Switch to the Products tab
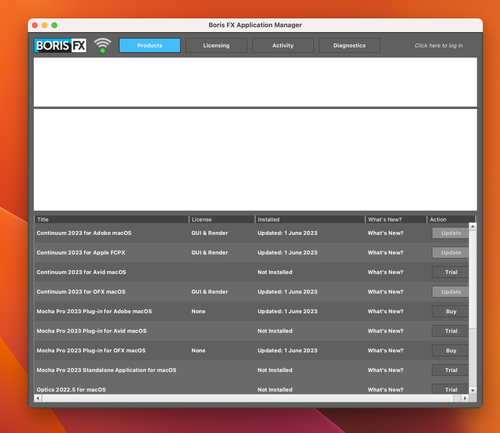The width and height of the screenshot is (500, 433). tap(150, 45)
